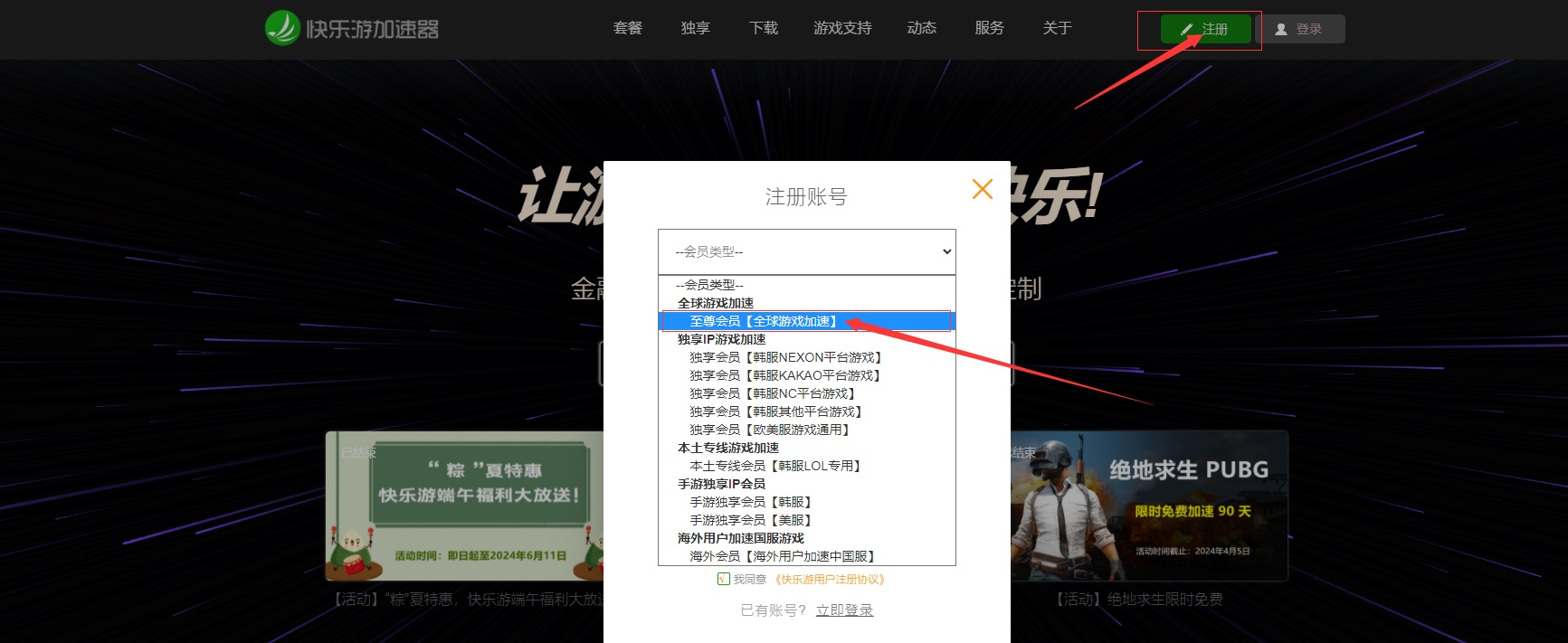Open the “粽”夏特惠 activity caption link

pyautogui.click(x=468, y=599)
